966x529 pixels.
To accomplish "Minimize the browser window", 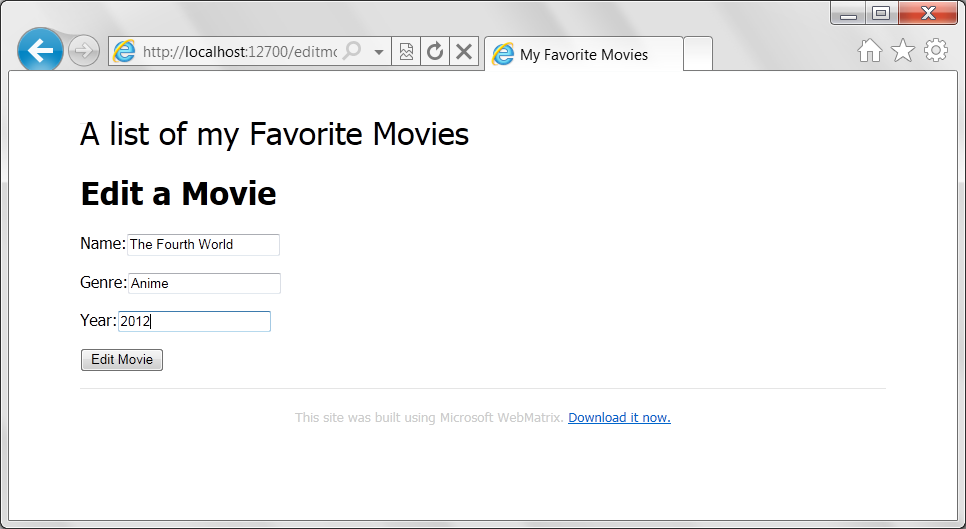I will (848, 14).
